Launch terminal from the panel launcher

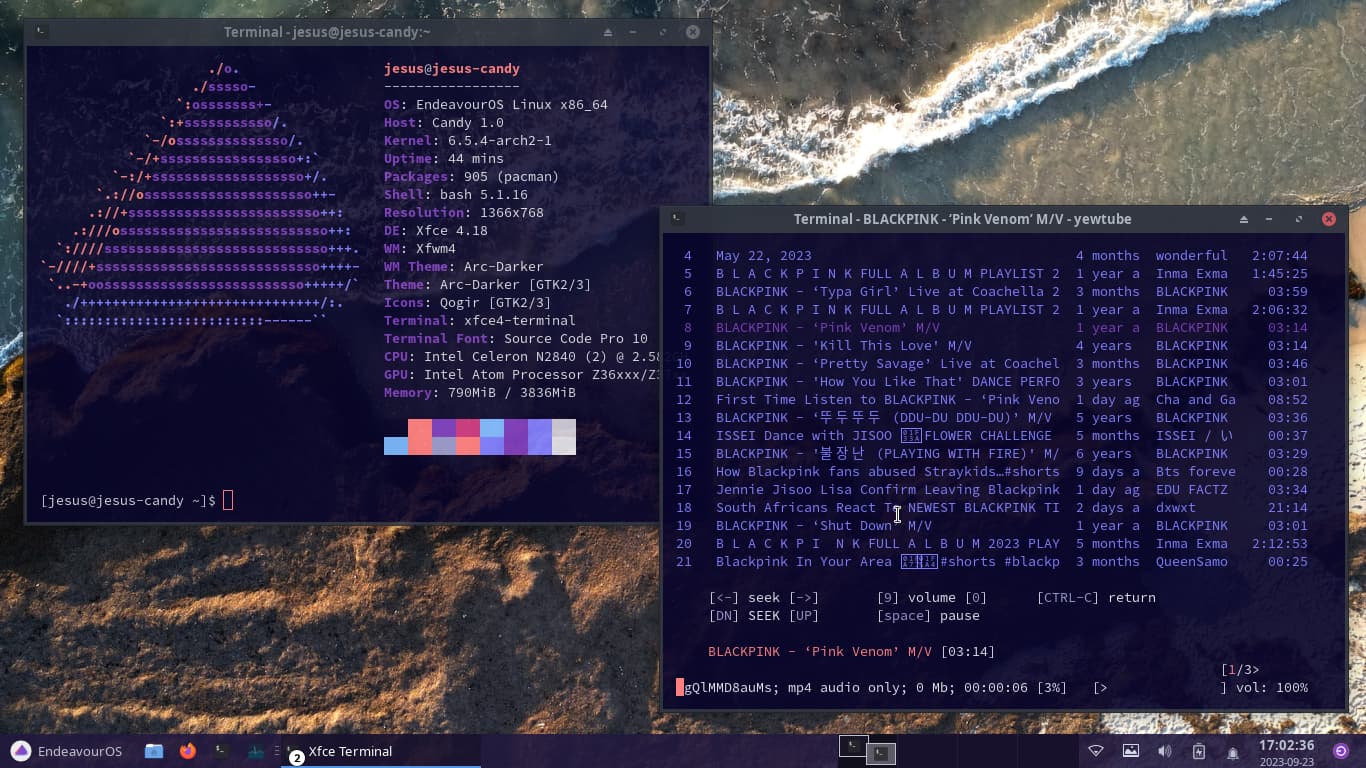coord(221,751)
